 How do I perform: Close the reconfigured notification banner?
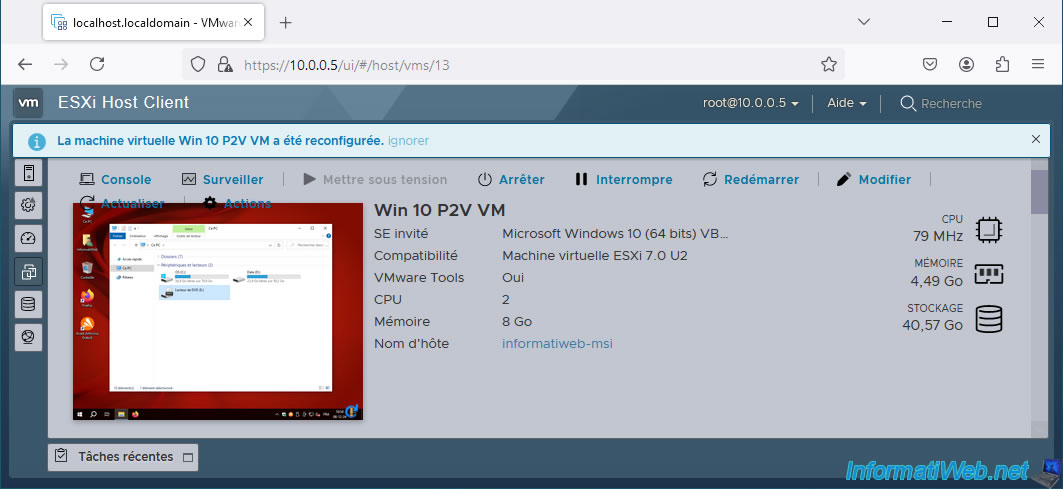click(x=1035, y=139)
